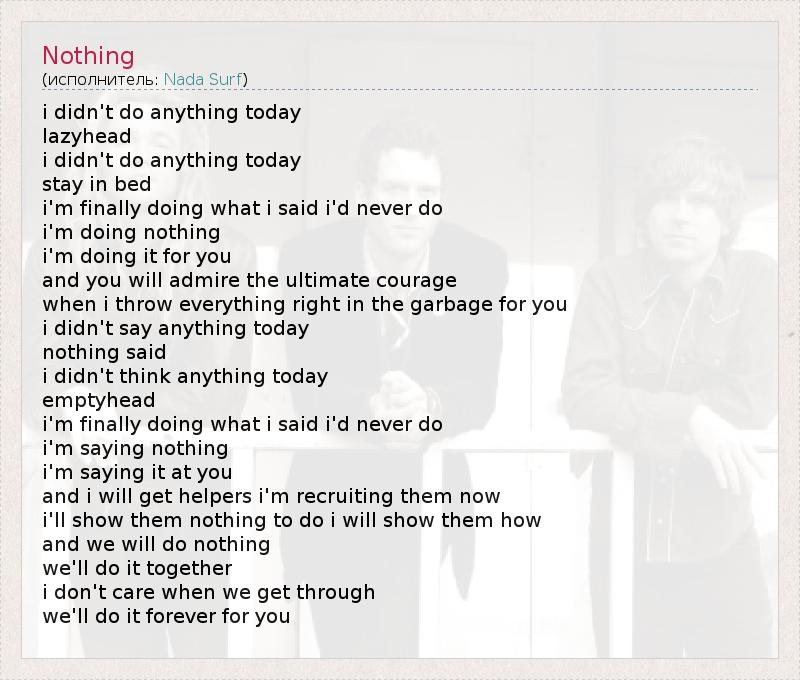
Task: Click the line about throwing everything in garbage
Action: click(x=305, y=304)
